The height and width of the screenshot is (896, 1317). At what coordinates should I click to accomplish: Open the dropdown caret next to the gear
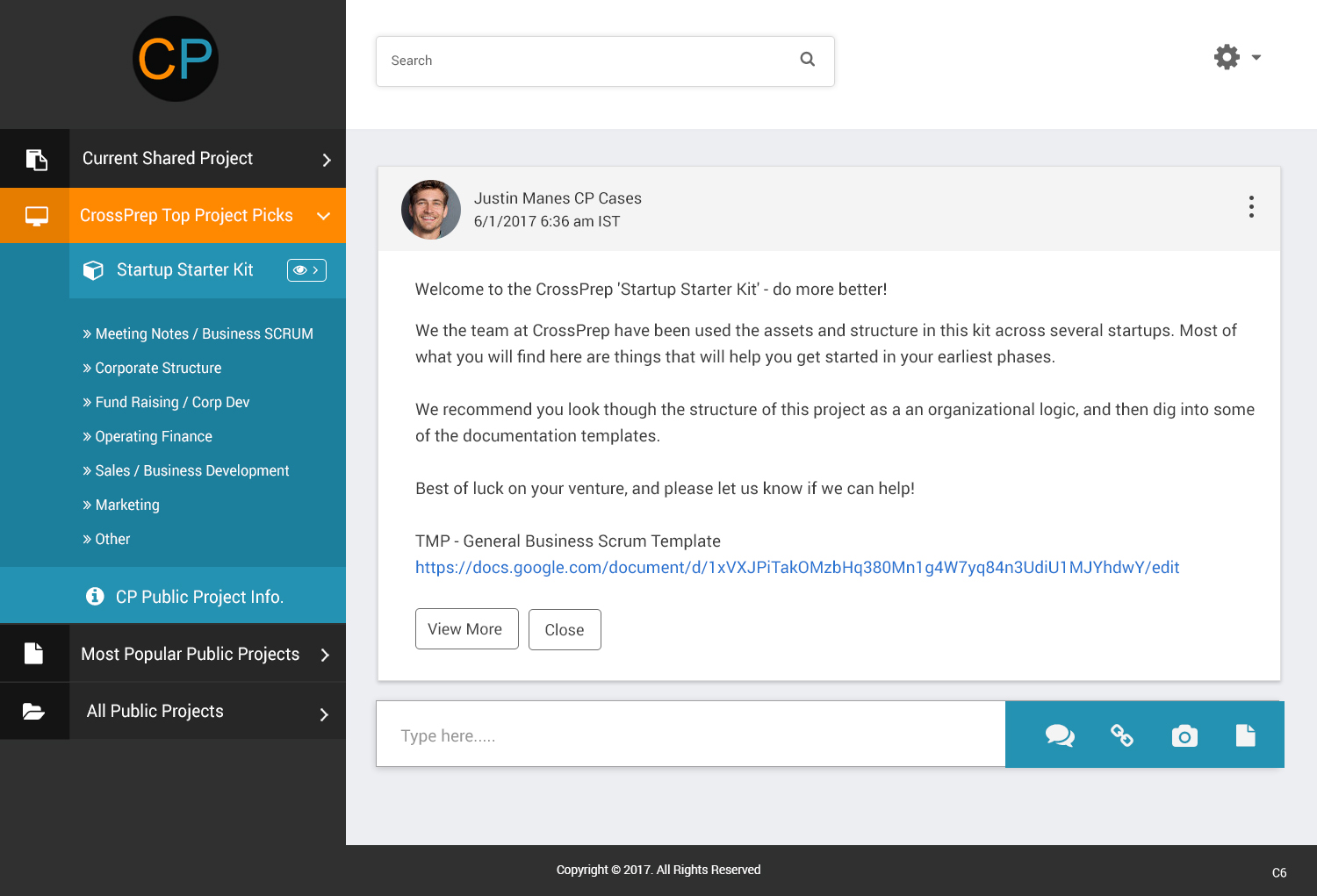pos(1256,57)
